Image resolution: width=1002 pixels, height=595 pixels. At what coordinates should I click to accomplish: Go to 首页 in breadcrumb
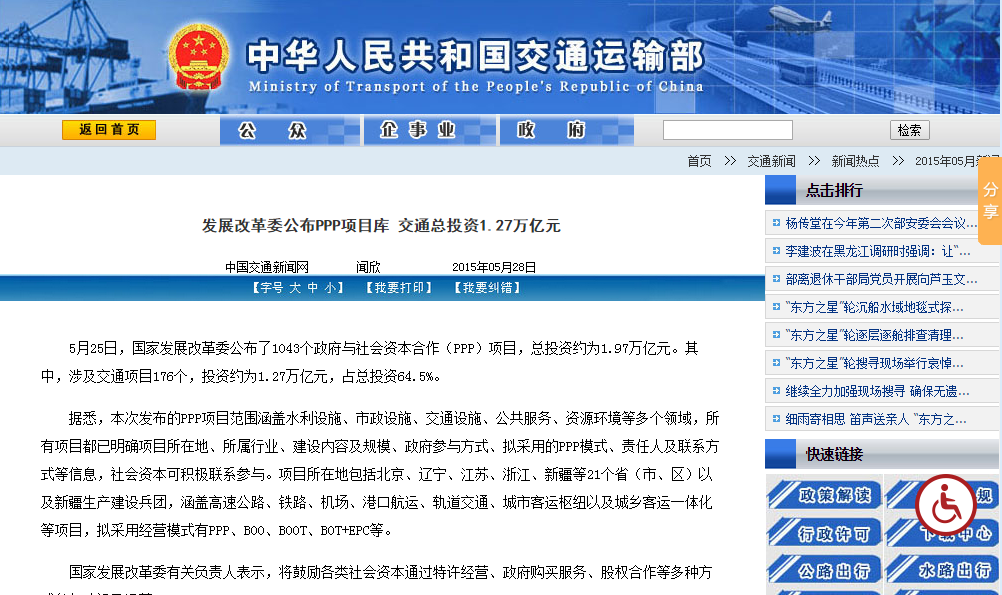click(x=699, y=161)
